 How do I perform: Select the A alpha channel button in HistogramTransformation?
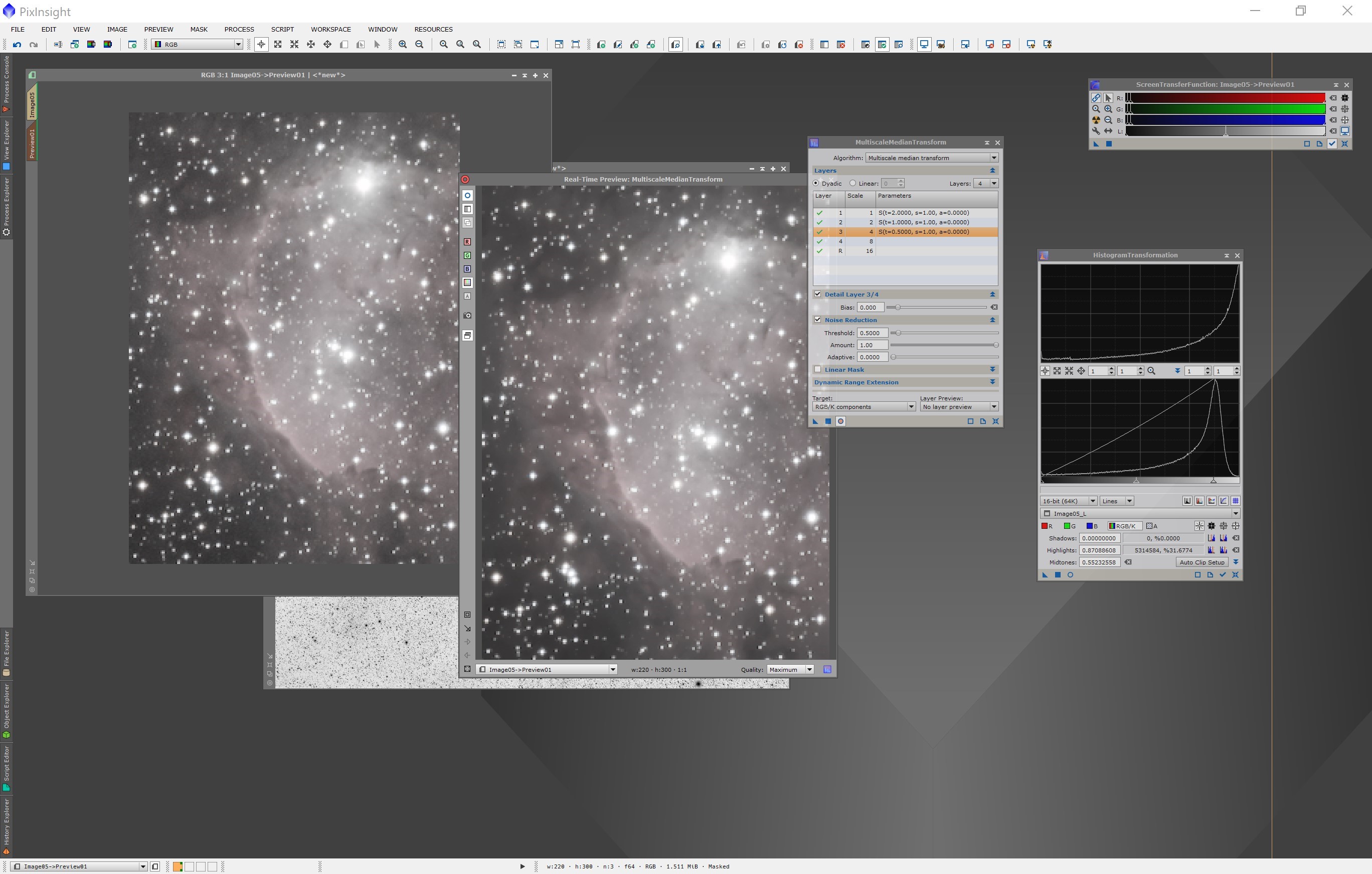tap(1152, 526)
